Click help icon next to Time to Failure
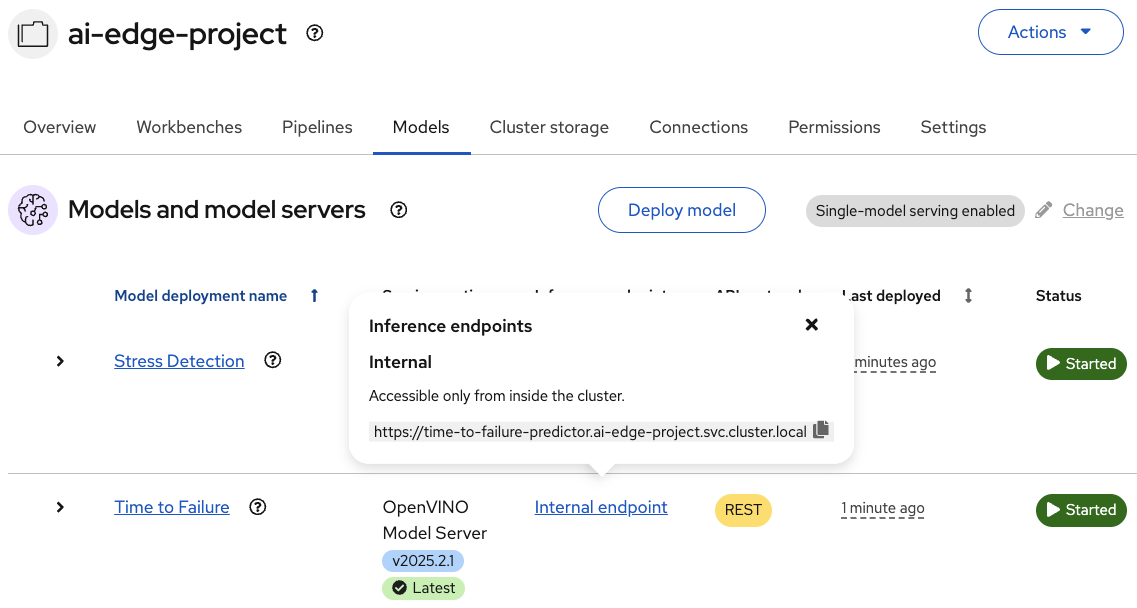This screenshot has width=1137, height=608. 258,507
